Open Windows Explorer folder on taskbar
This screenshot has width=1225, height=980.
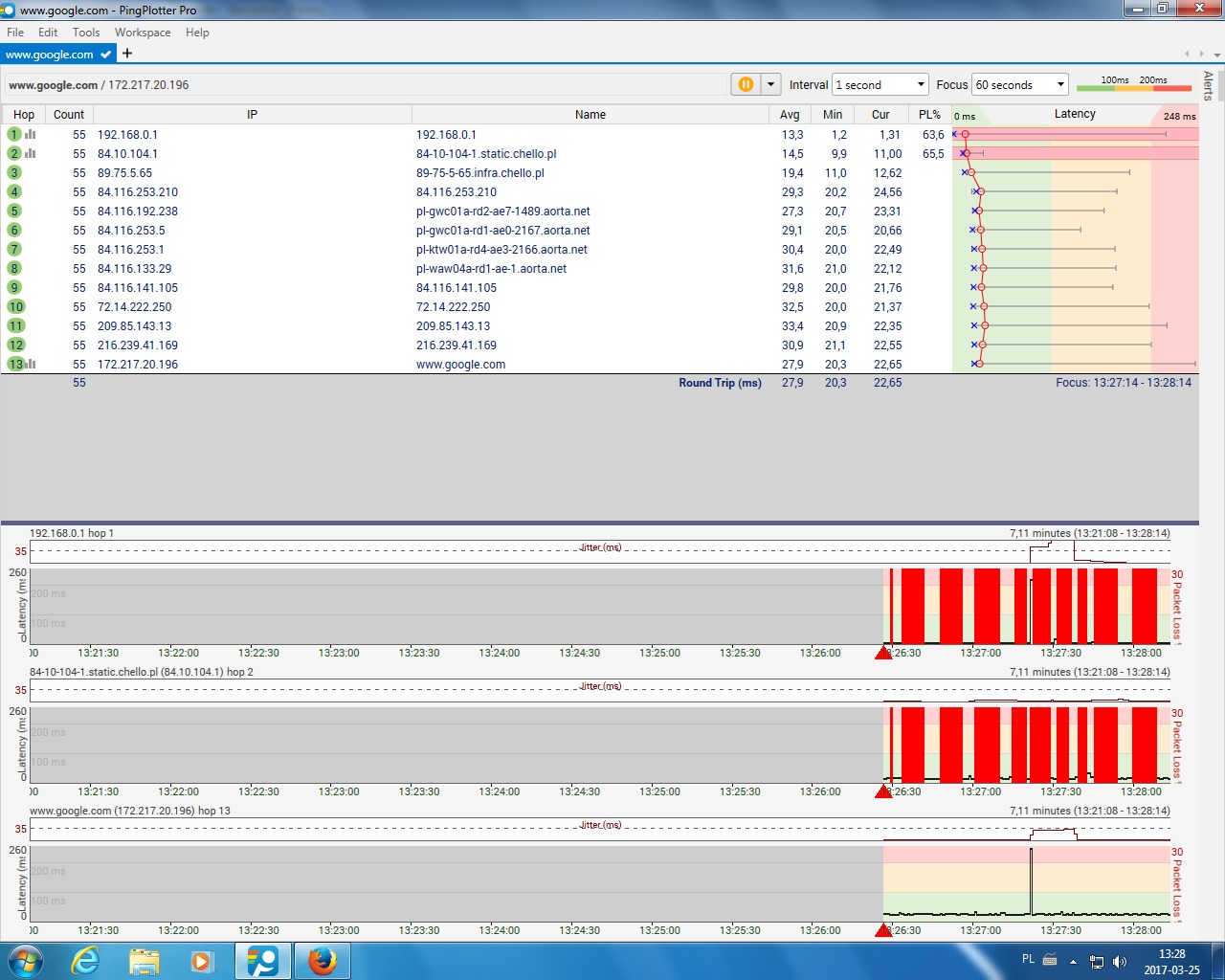pyautogui.click(x=144, y=961)
